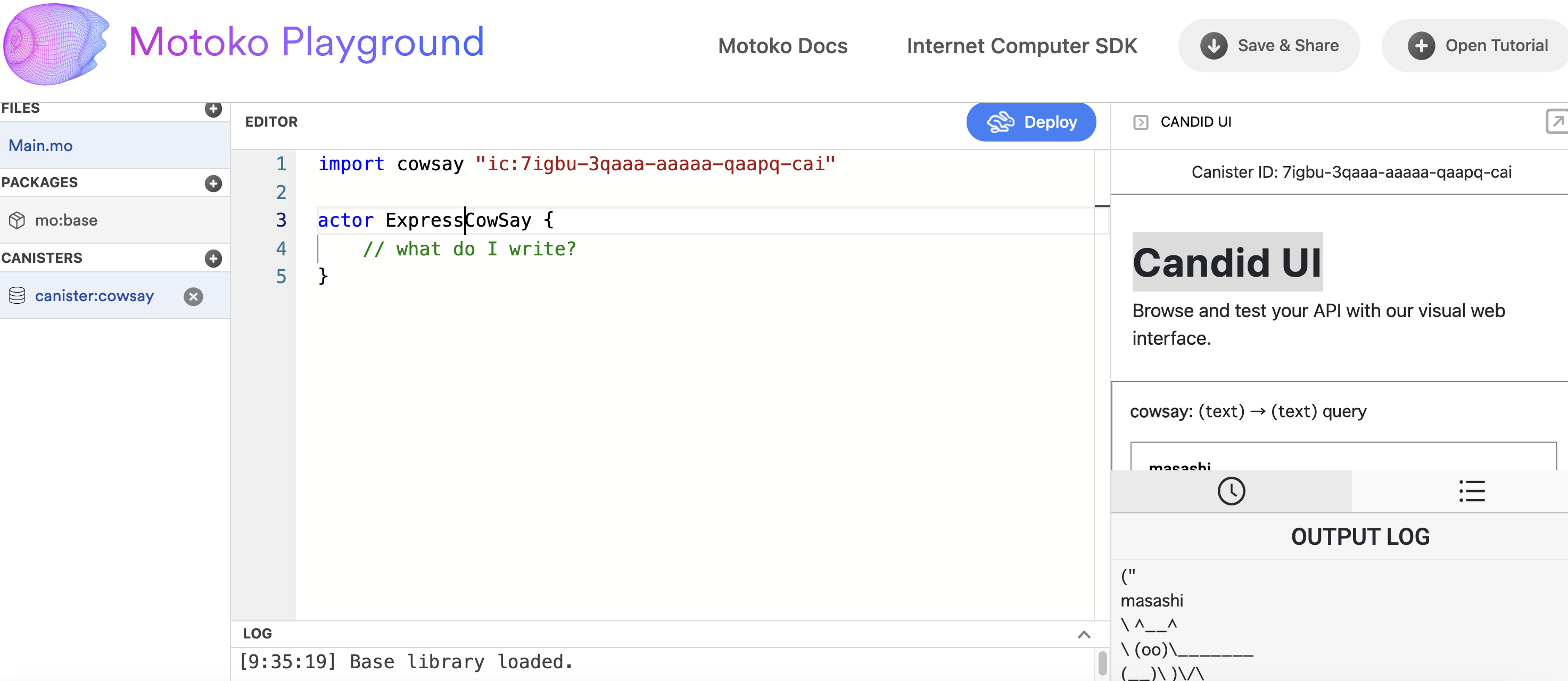Click the canister:cowsay database icon
The image size is (1568, 681).
pyautogui.click(x=17, y=296)
